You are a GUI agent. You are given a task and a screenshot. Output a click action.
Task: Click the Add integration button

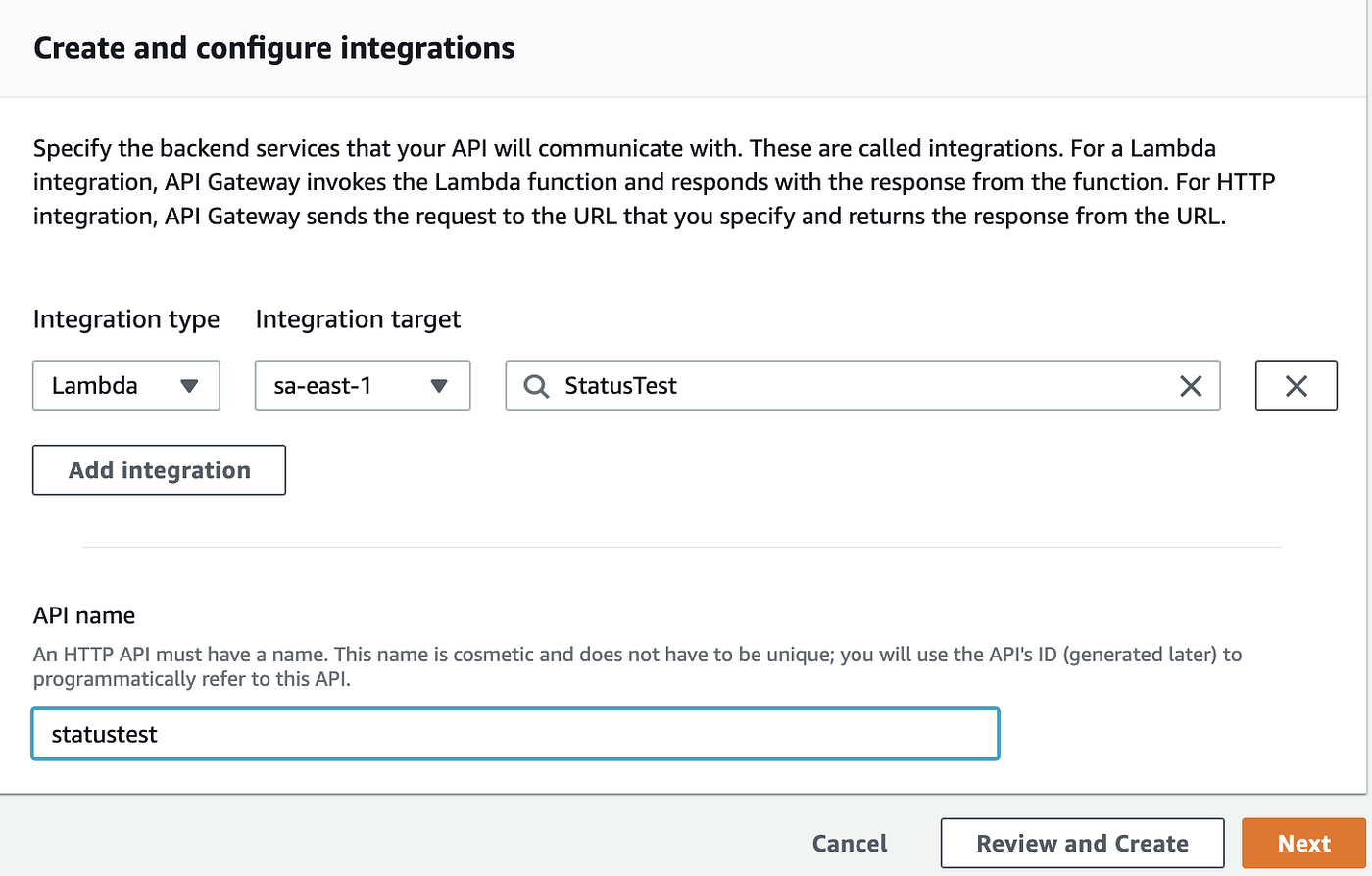(x=159, y=469)
